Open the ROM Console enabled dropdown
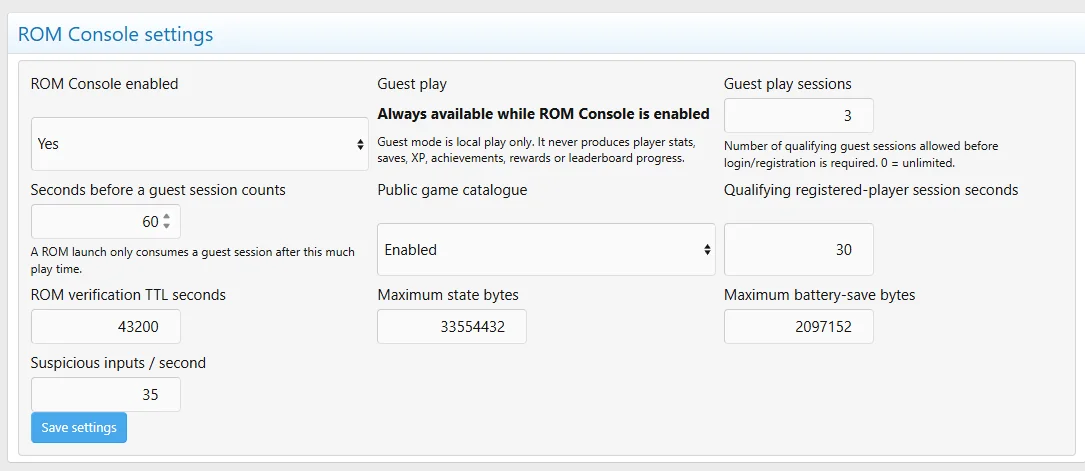1085x471 pixels. tap(199, 144)
